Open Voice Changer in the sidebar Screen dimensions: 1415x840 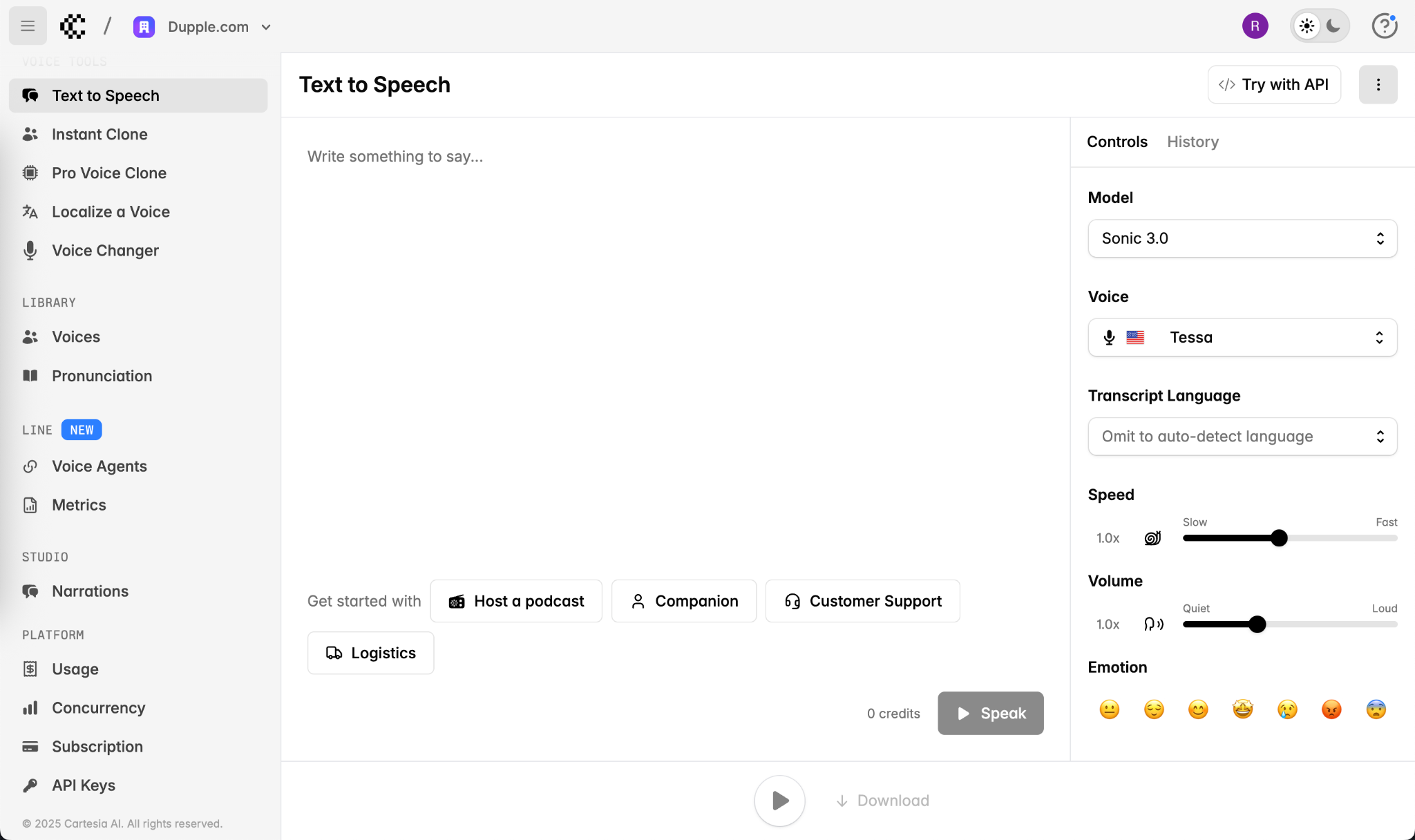(x=105, y=251)
